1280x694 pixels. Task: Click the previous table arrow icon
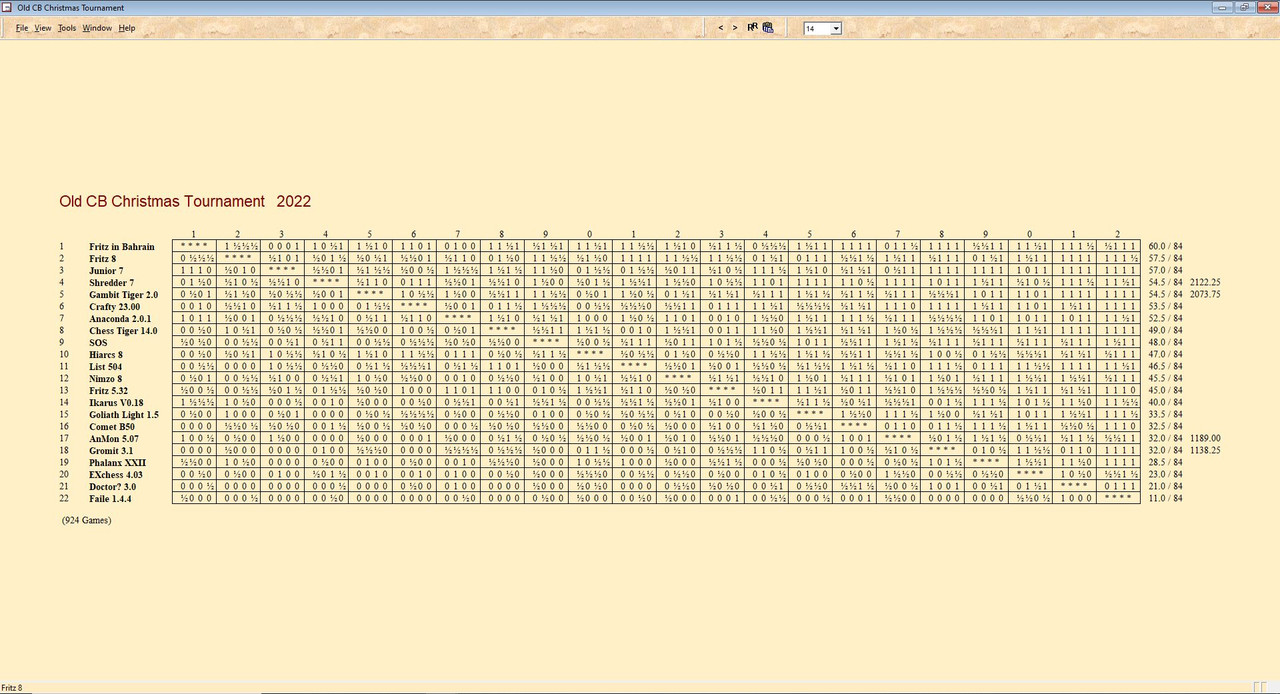point(721,28)
